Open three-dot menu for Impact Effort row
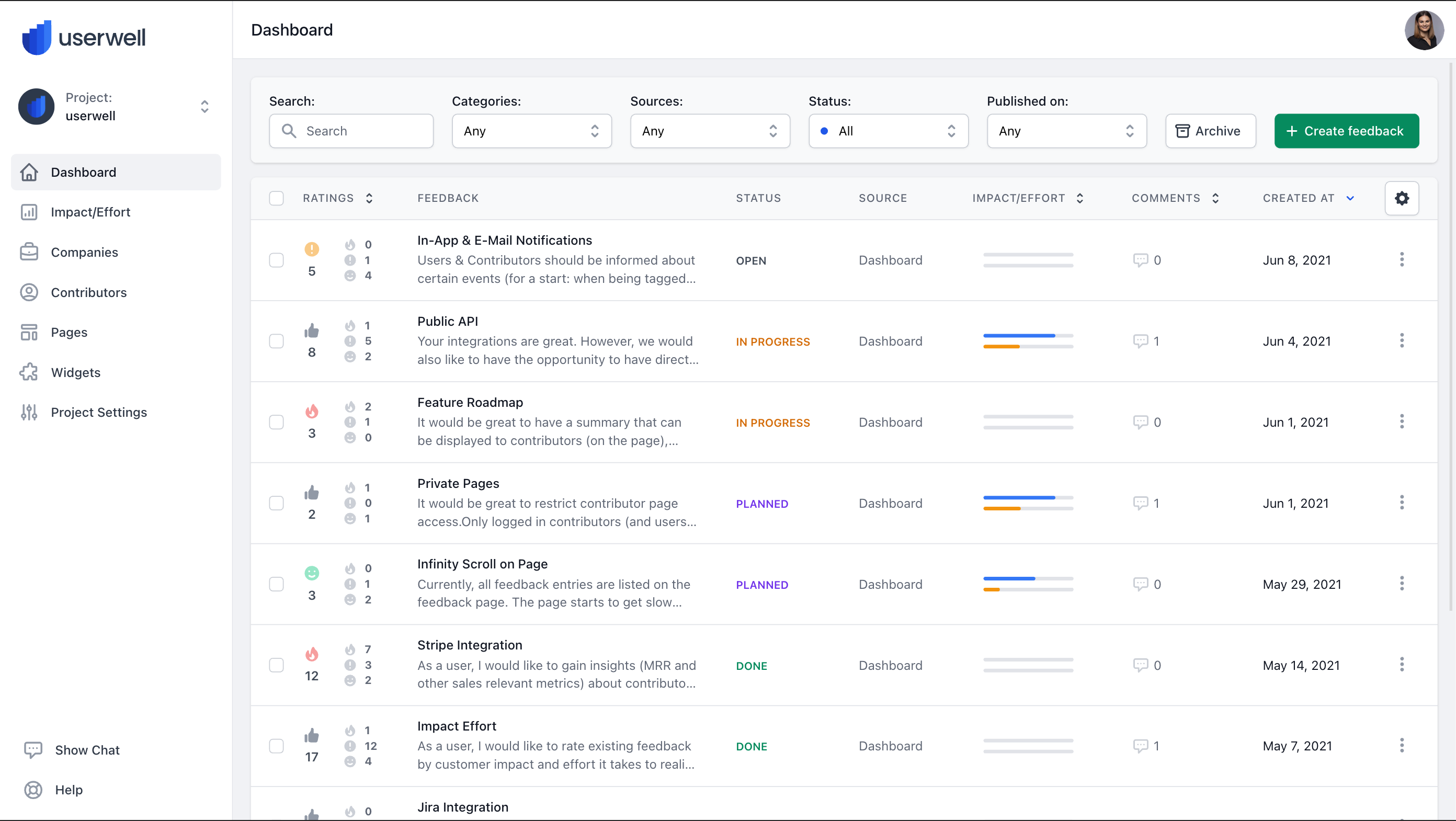This screenshot has height=821, width=1456. pyautogui.click(x=1401, y=745)
